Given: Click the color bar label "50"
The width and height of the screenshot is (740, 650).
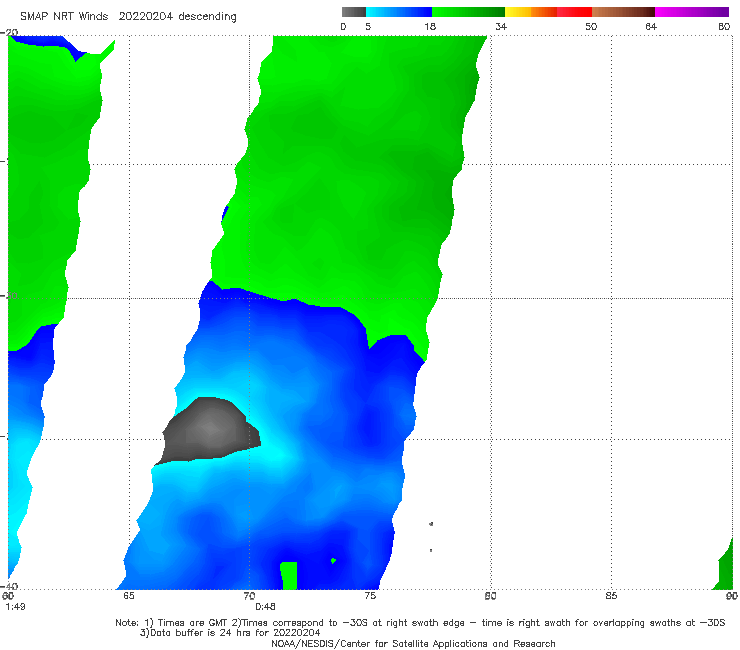Looking at the screenshot, I should (x=591, y=27).
